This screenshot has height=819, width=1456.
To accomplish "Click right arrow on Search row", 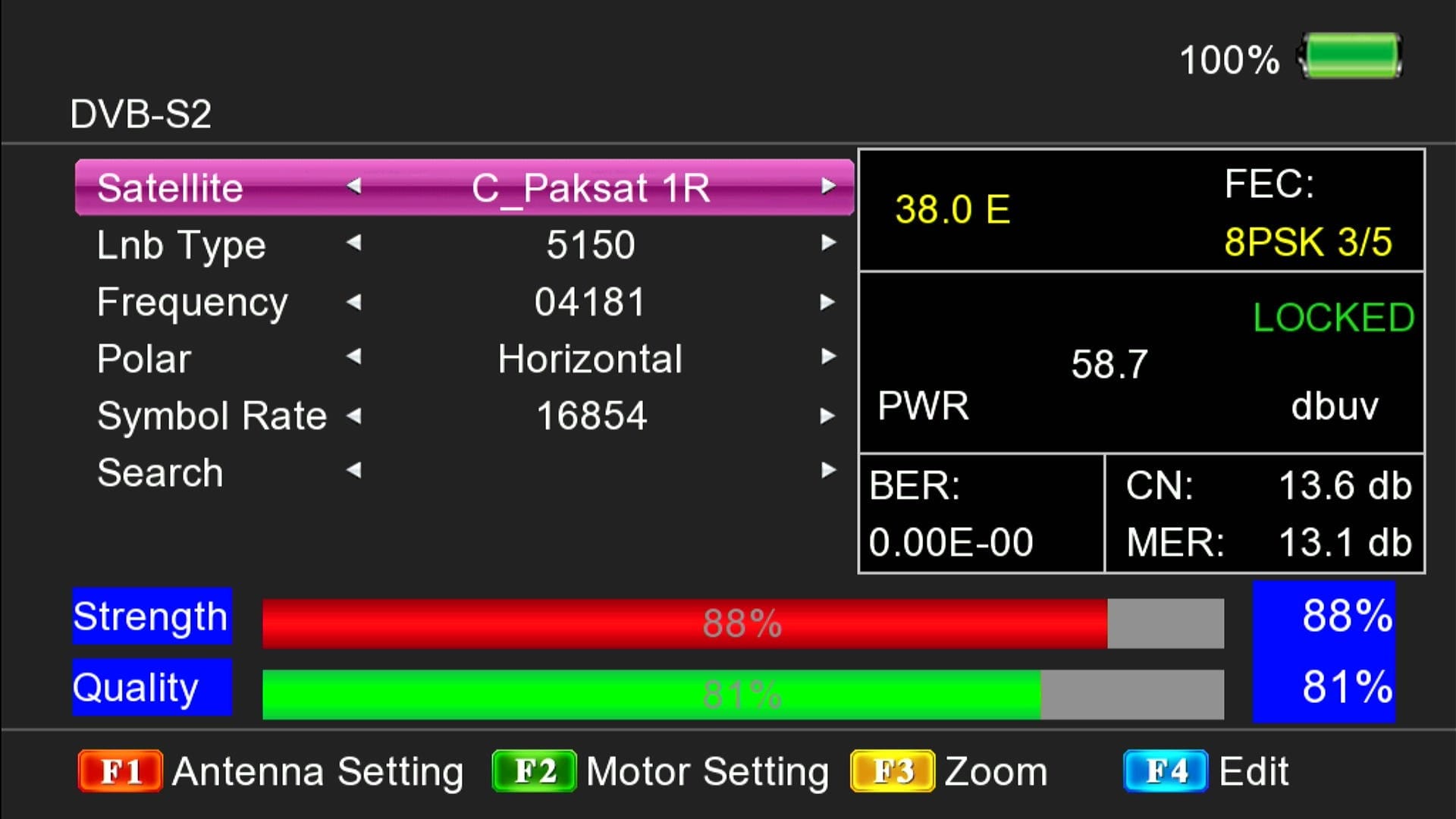I will click(x=828, y=470).
